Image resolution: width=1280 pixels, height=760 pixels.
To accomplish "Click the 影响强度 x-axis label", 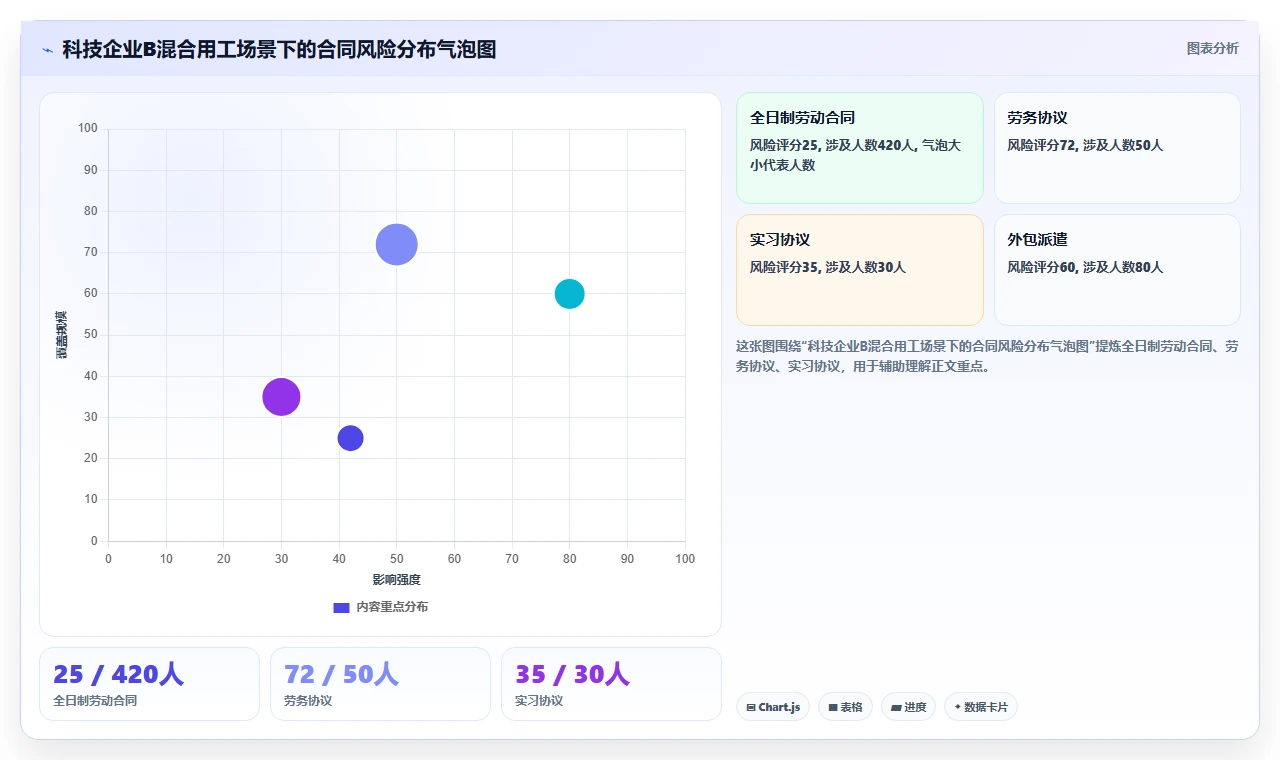I will pos(397,580).
